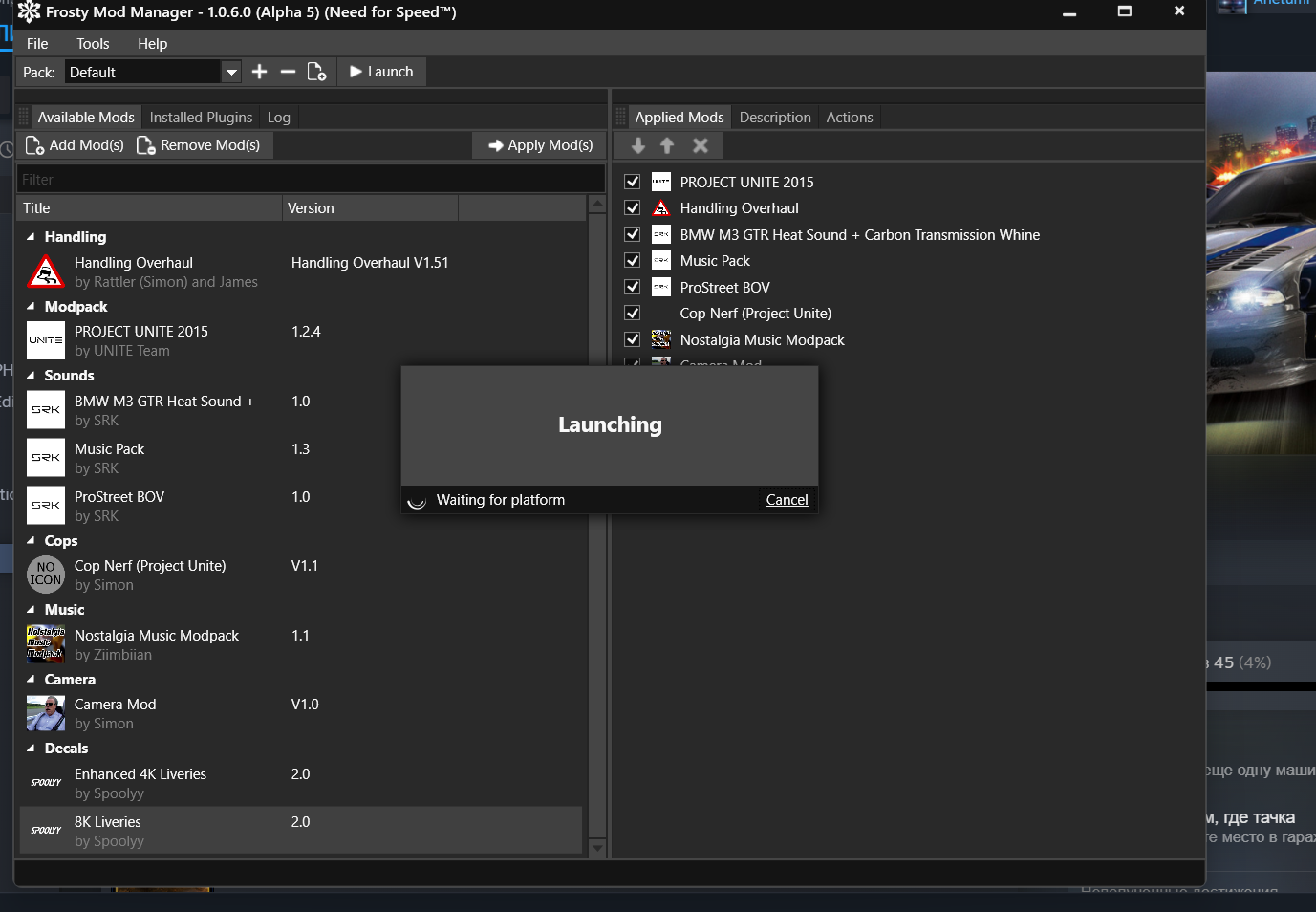Click Add Mod(s) button
1316x912 pixels.
pos(75,145)
